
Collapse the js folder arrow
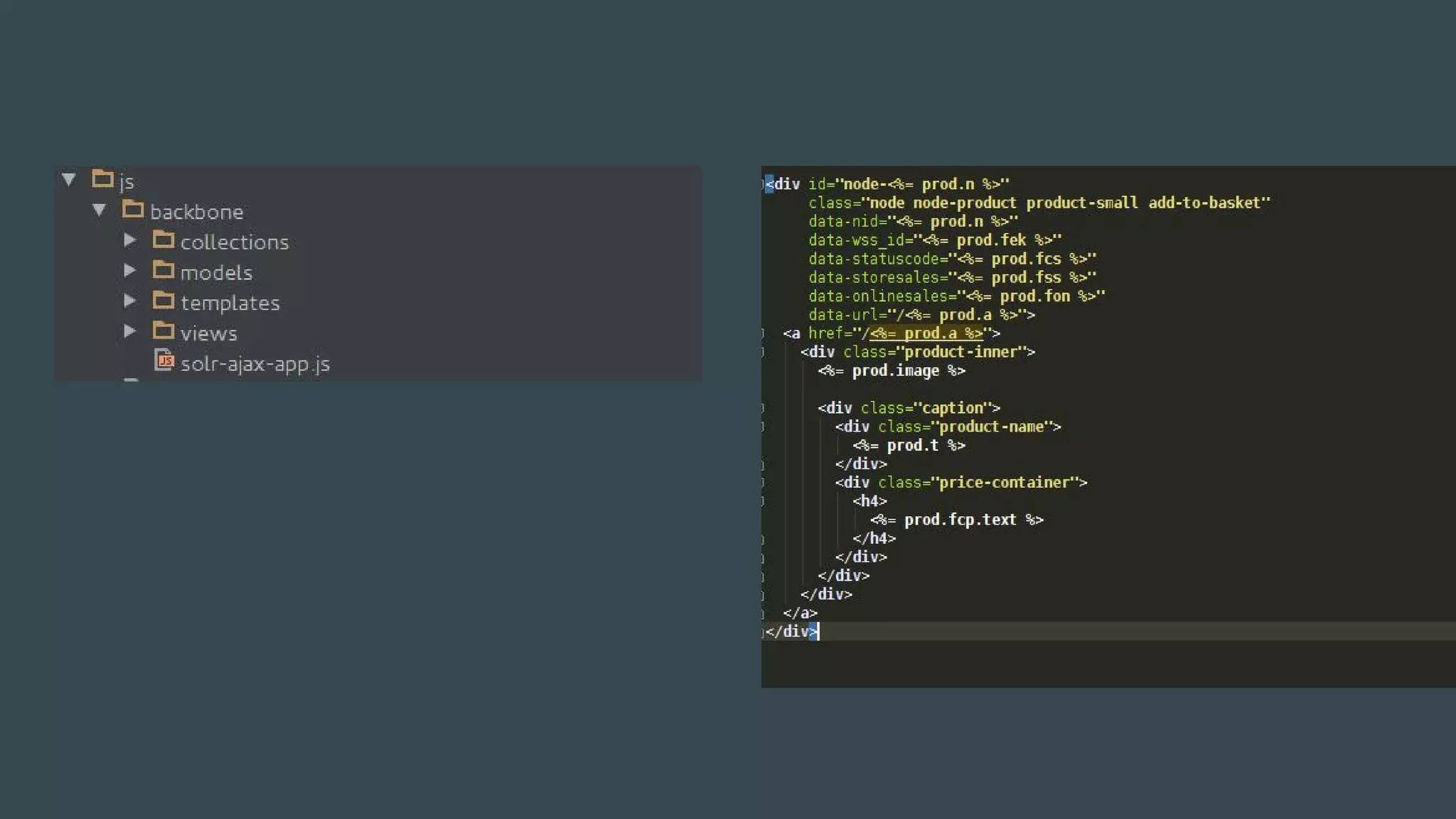69,179
